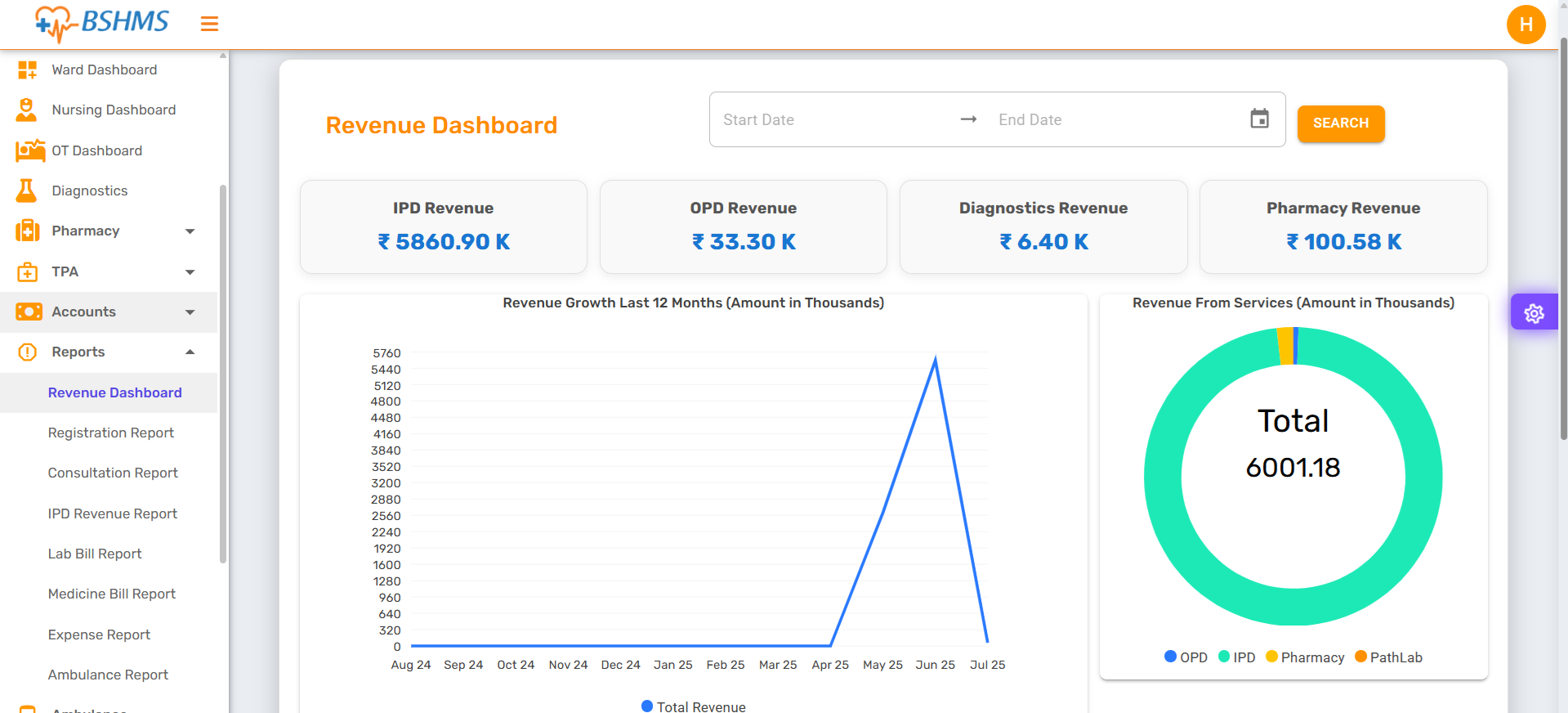Expand the Pharmacy submenu
The width and height of the screenshot is (1568, 713).
(x=190, y=231)
